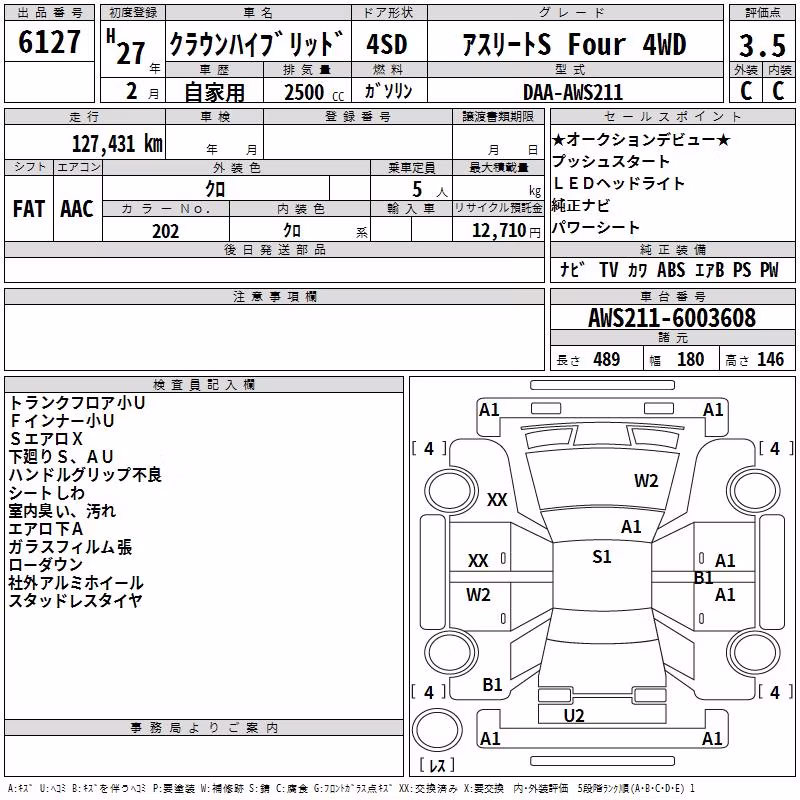Screen dimensions: 800x800
Task: Click the car name クラウンハイブリッド
Action: tap(257, 43)
